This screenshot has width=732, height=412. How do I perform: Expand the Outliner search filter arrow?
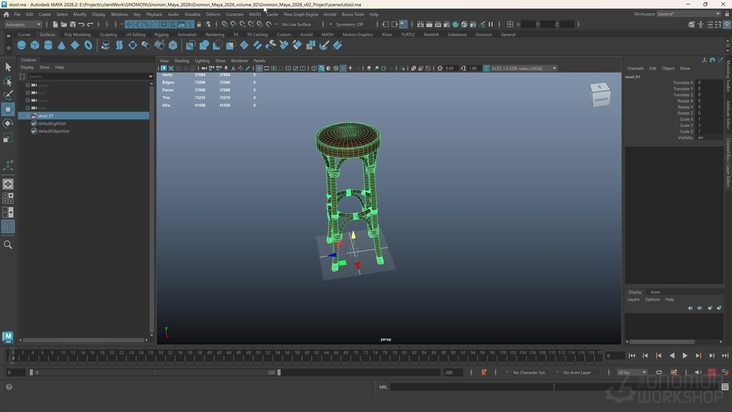coord(150,76)
